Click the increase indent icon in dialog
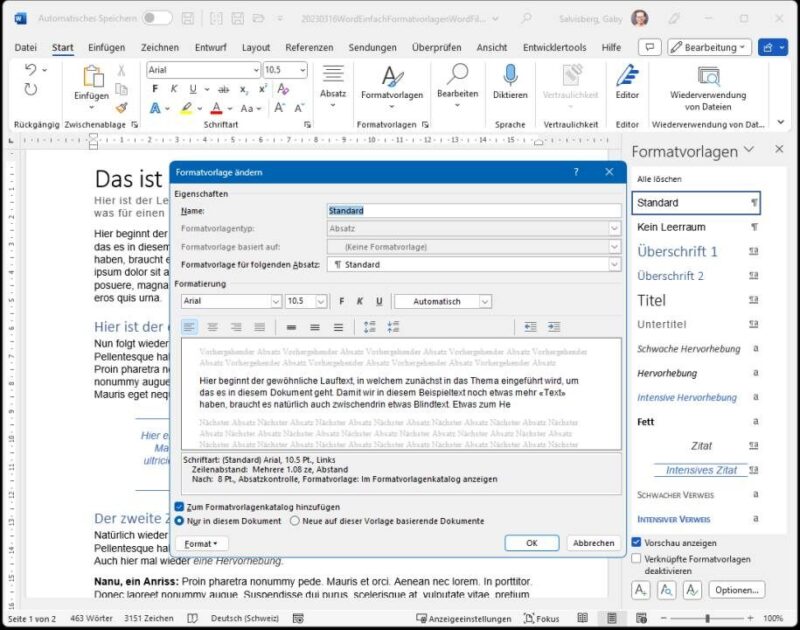The width and height of the screenshot is (800, 630). 554,327
